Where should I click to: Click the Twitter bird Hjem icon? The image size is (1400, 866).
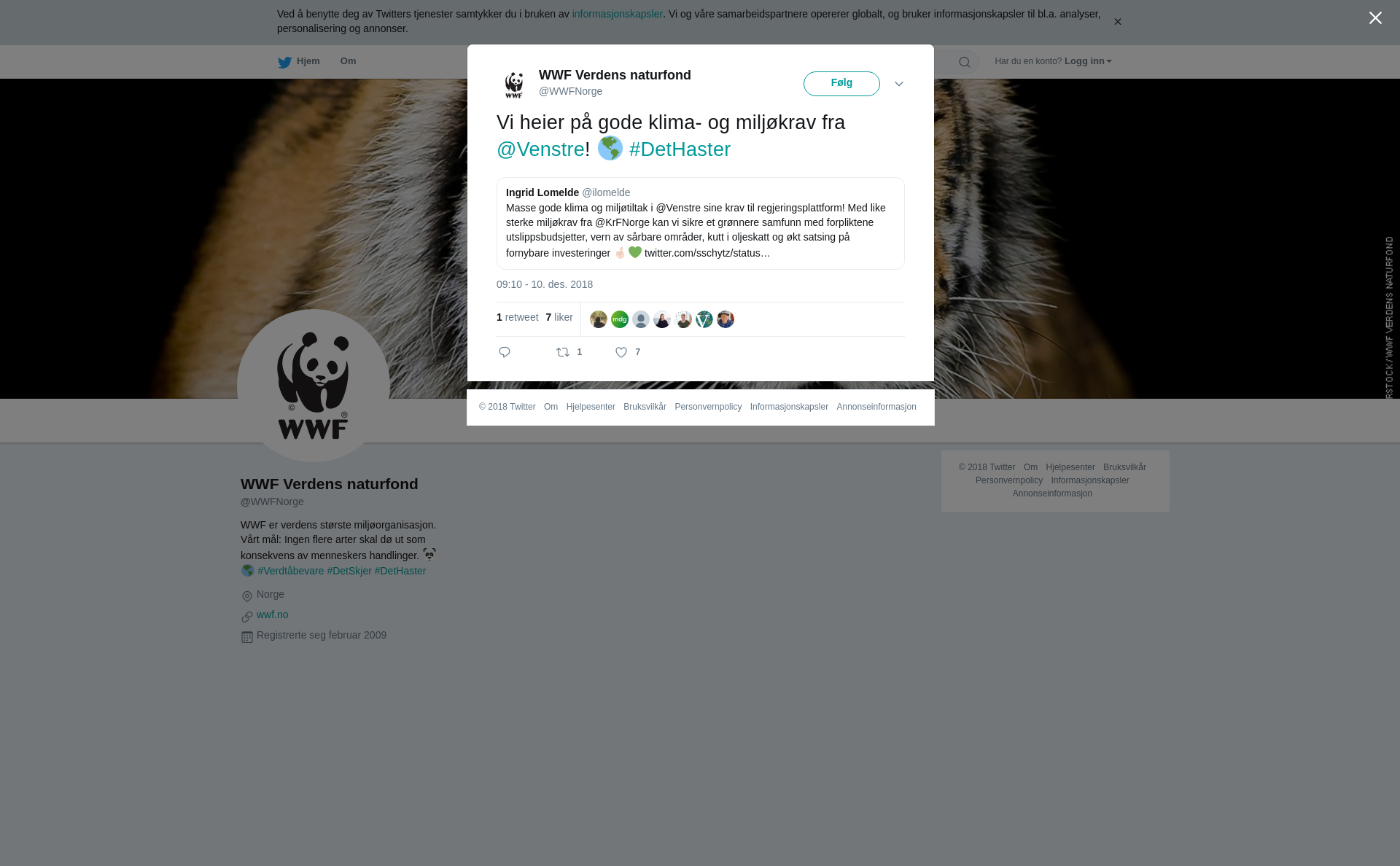coord(284,63)
